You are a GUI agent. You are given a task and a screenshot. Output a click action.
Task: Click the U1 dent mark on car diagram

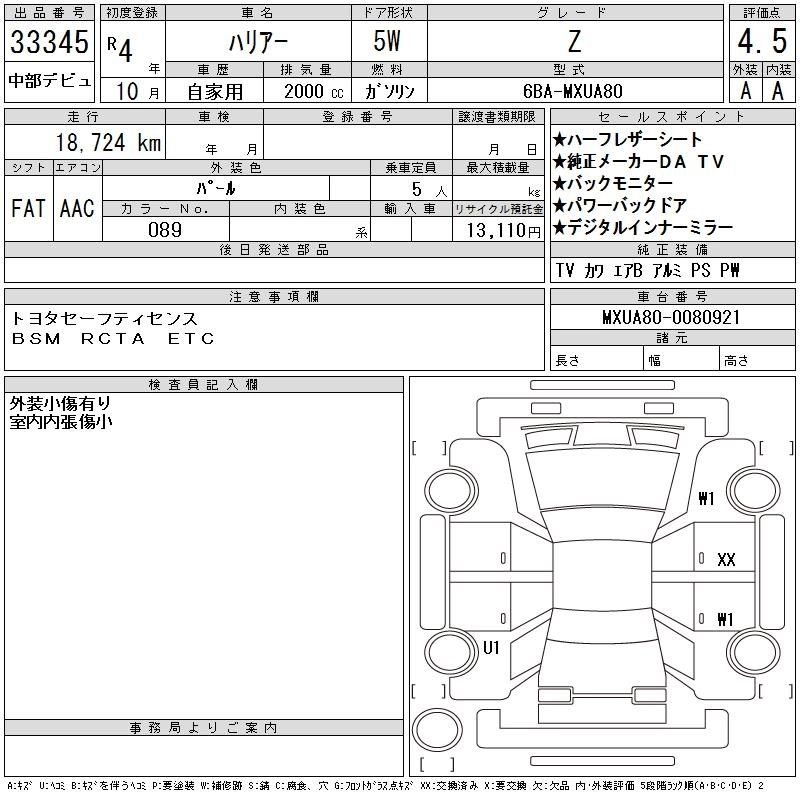click(491, 647)
